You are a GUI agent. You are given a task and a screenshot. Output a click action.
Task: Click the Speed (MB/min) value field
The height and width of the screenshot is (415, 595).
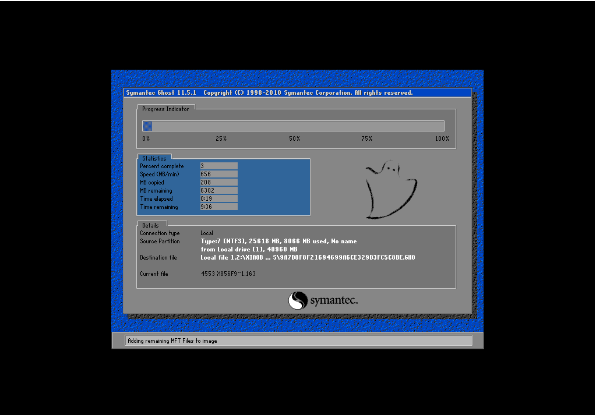pos(219,174)
